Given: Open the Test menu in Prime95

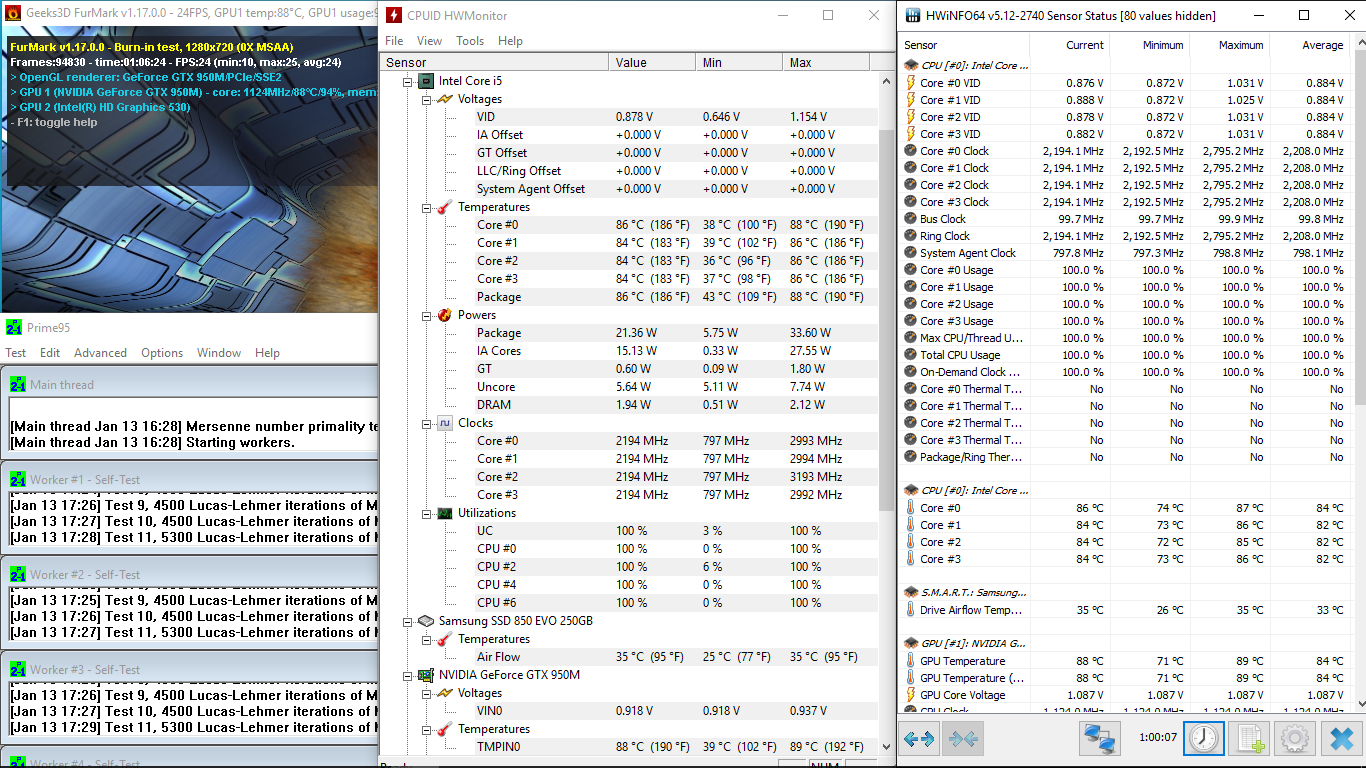Looking at the screenshot, I should tap(16, 353).
